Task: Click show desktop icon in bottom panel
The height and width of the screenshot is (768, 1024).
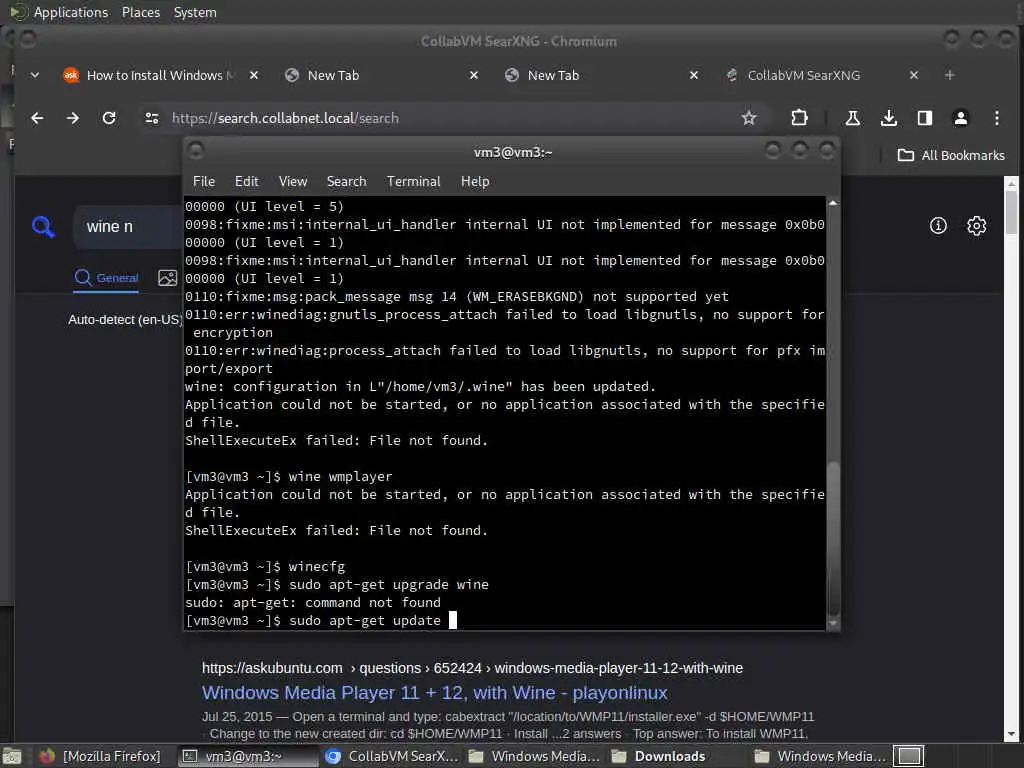Action: (x=12, y=756)
